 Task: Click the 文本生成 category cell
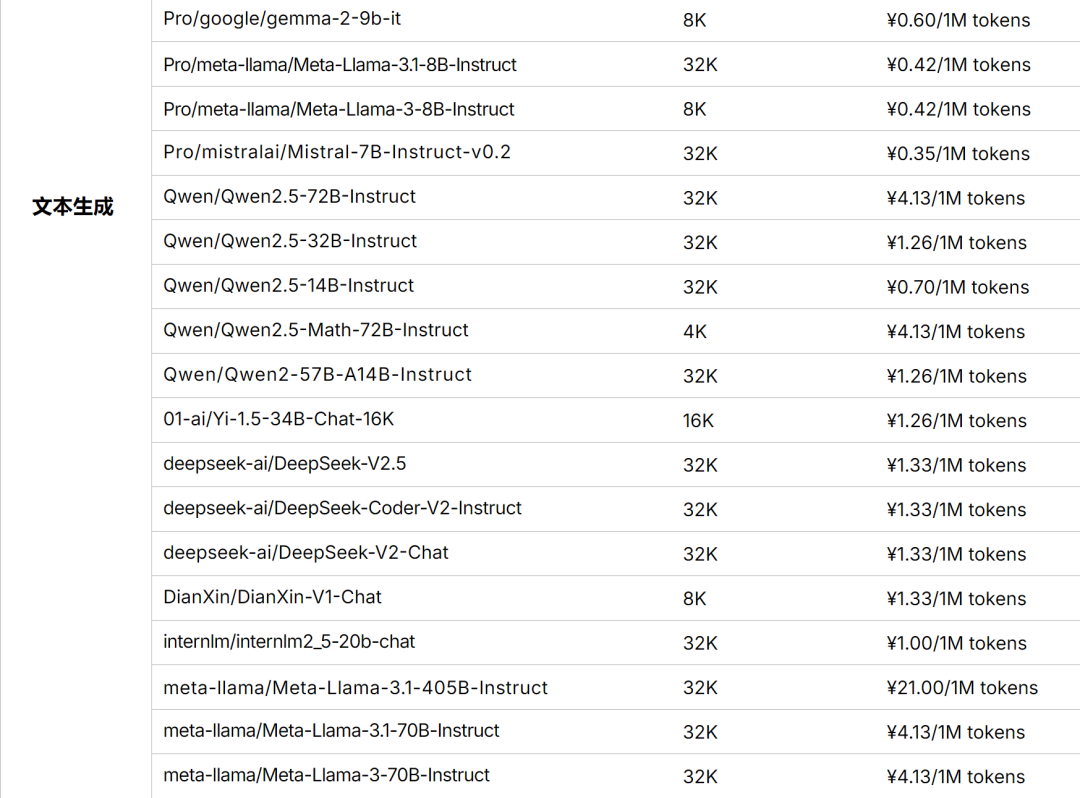73,207
